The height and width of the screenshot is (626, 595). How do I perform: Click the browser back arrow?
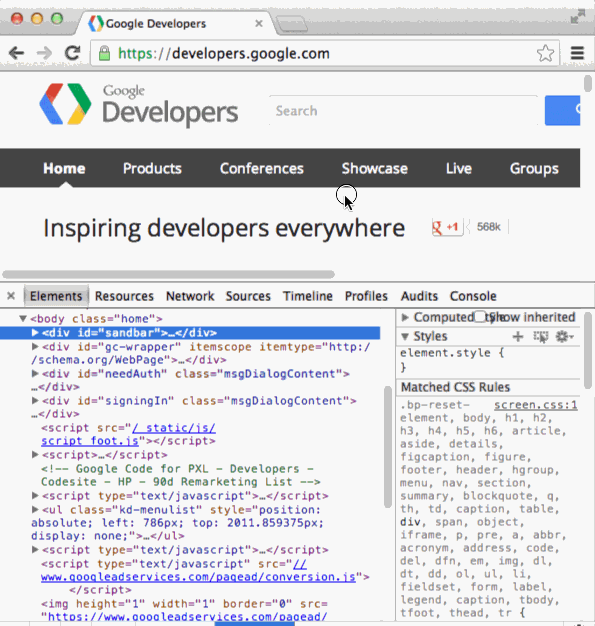click(16, 53)
